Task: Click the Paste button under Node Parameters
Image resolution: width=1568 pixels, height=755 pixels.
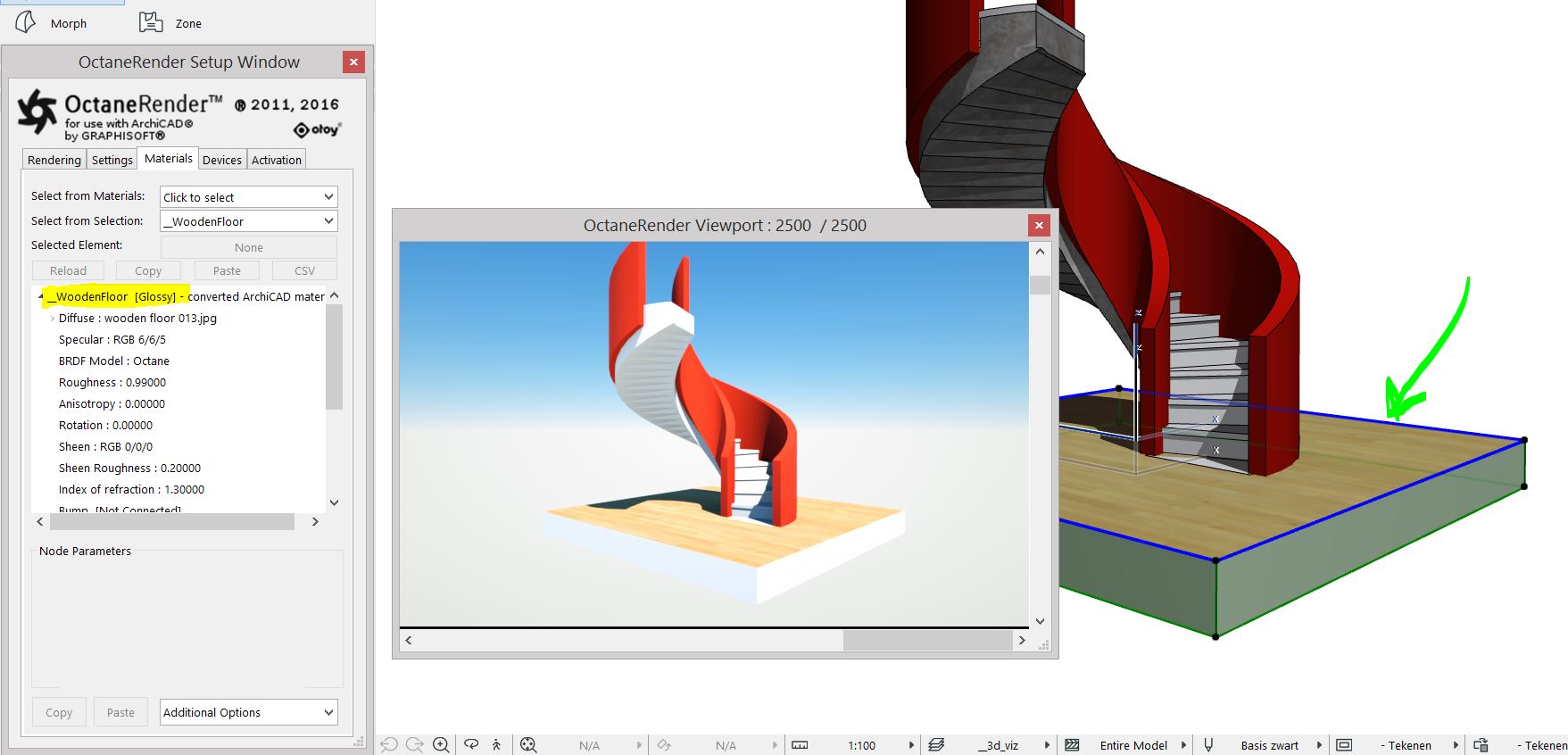Action: 120,712
